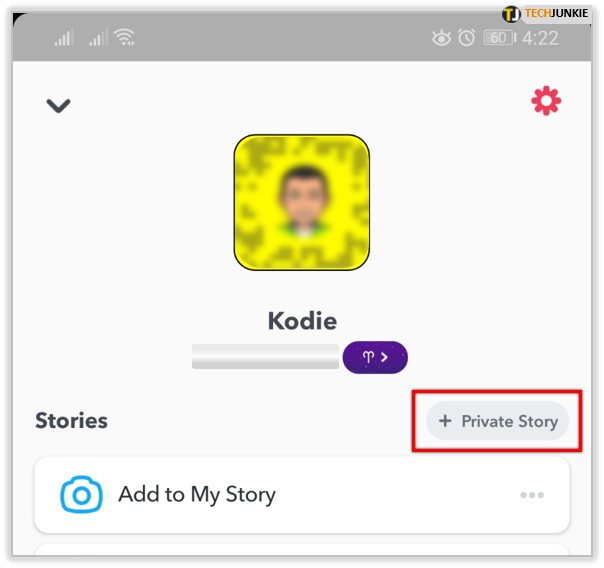The image size is (604, 568).
Task: Tap the Wi-Fi status icon
Action: [124, 37]
